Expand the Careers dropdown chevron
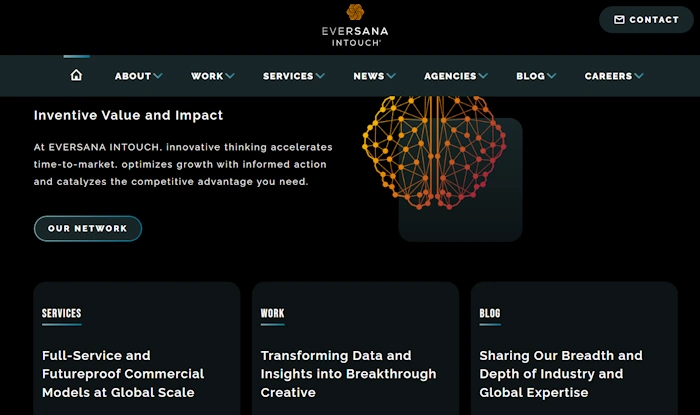700x415 pixels. pos(639,76)
